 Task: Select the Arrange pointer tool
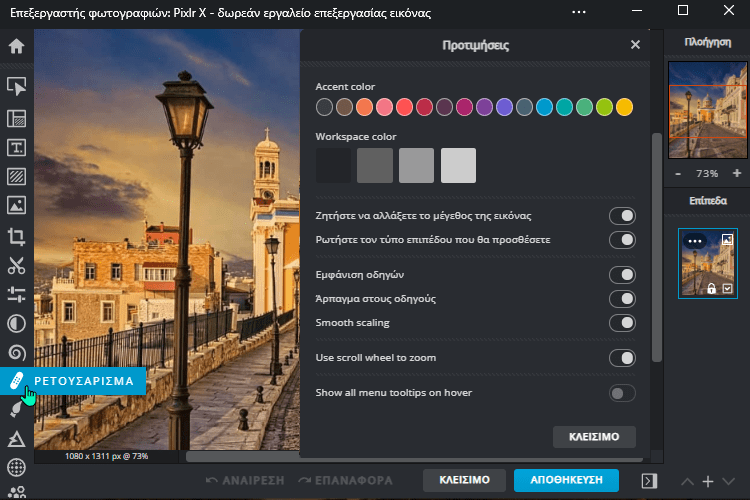16,87
